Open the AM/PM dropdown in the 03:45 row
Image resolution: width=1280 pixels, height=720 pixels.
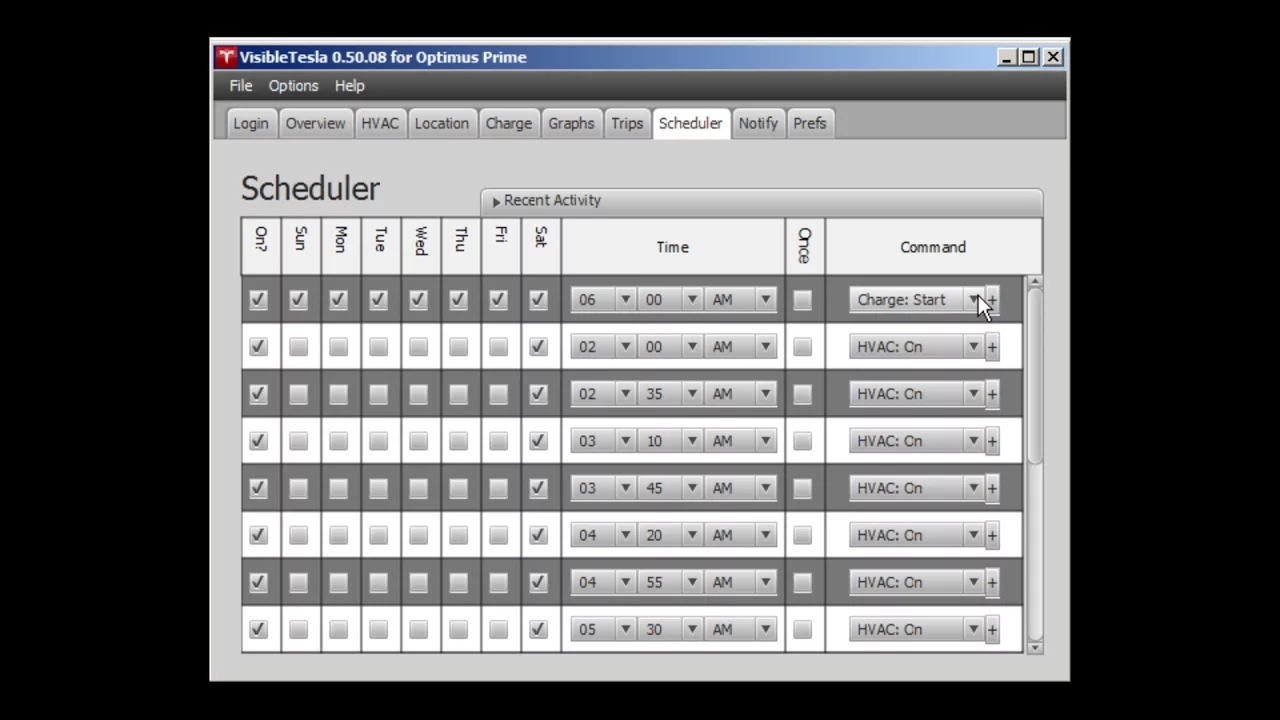pos(740,488)
